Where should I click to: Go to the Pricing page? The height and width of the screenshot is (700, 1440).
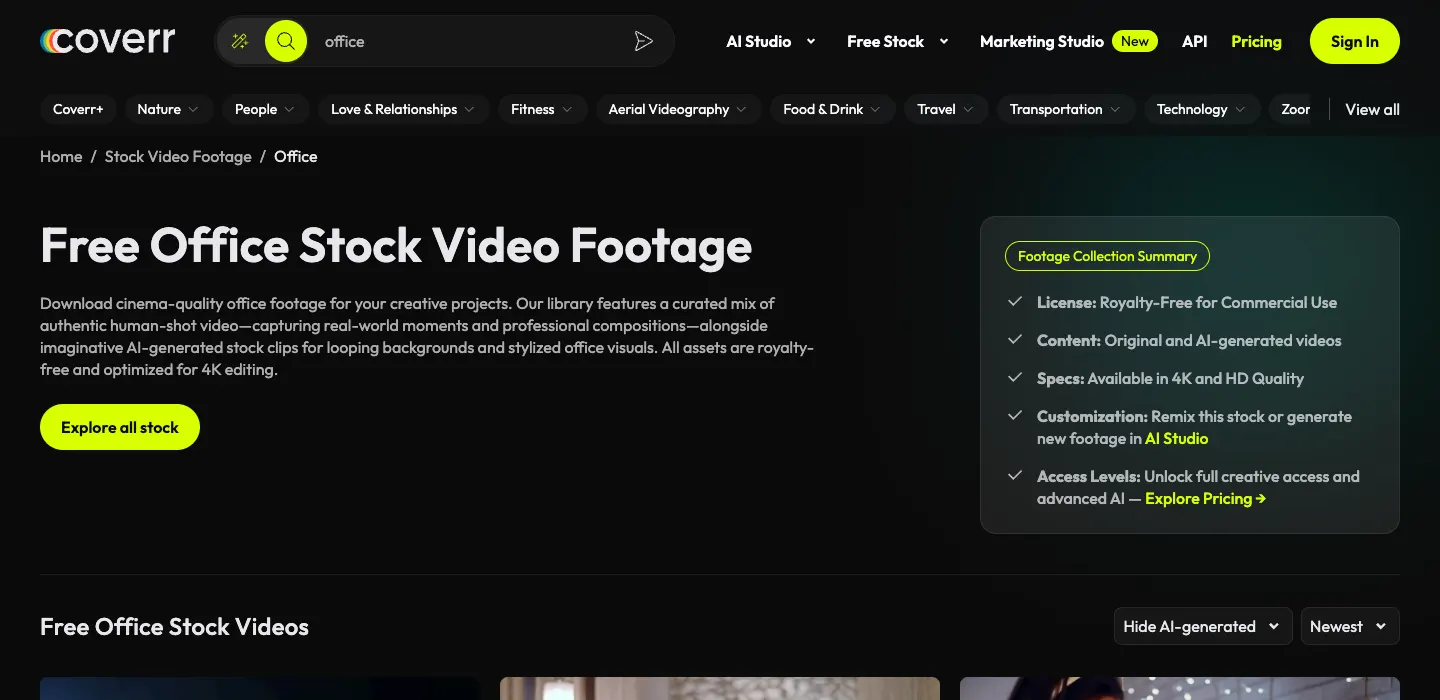tap(1256, 41)
